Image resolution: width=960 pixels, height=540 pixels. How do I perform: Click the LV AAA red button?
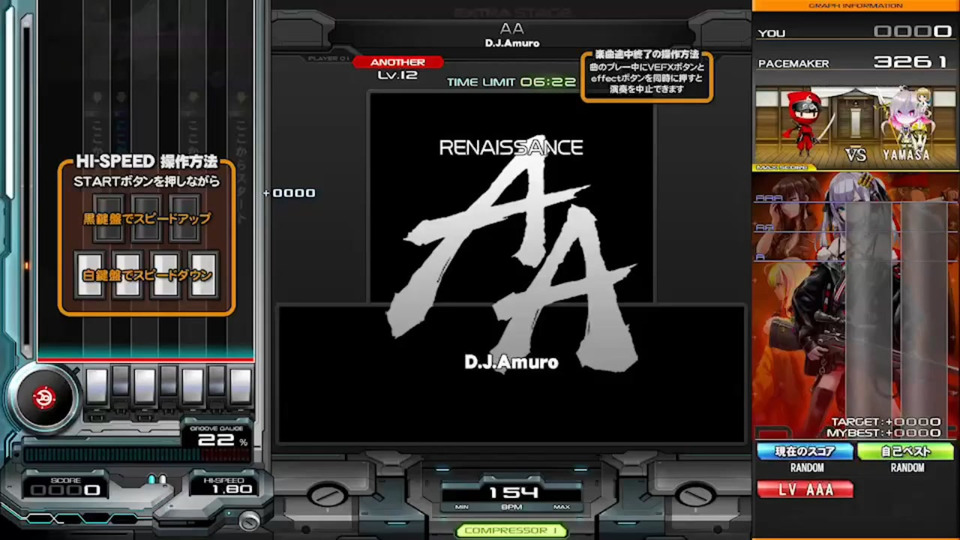806,489
